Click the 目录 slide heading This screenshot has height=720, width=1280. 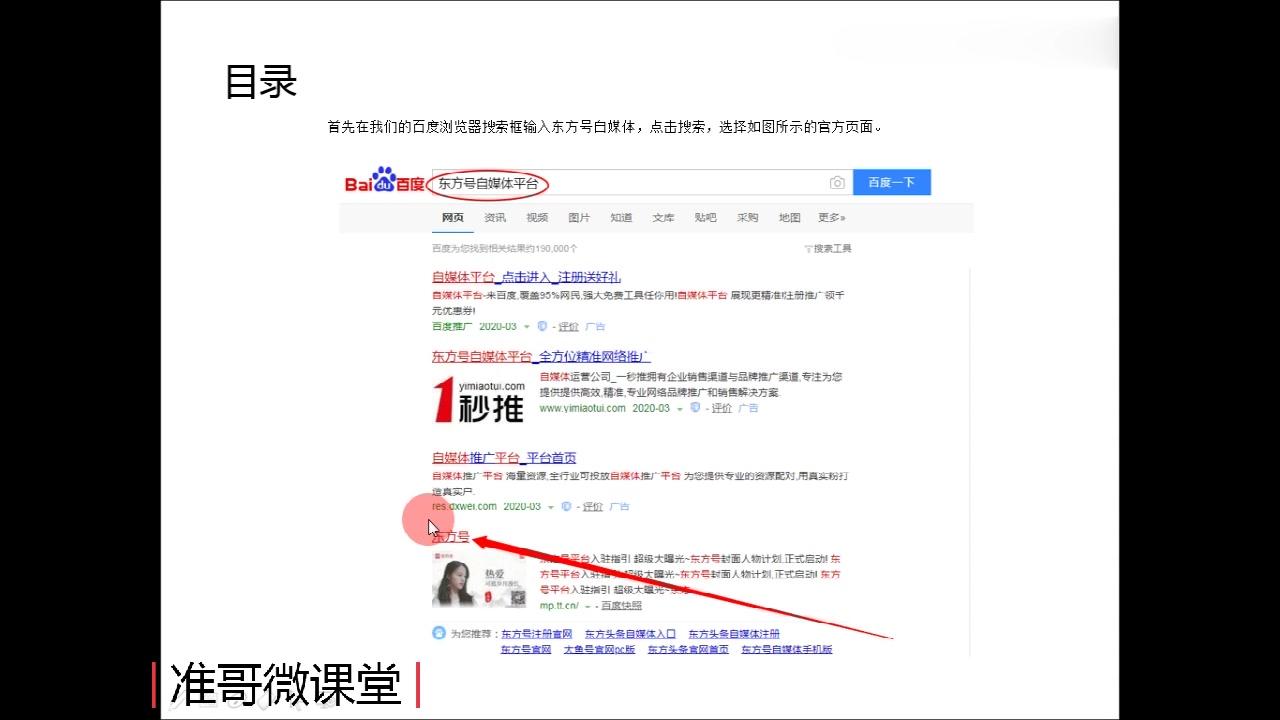click(261, 82)
